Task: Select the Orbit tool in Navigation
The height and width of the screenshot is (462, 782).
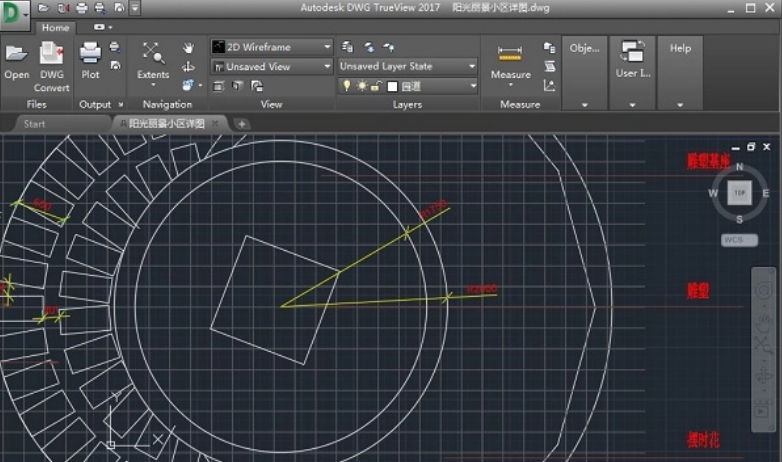Action: click(188, 66)
